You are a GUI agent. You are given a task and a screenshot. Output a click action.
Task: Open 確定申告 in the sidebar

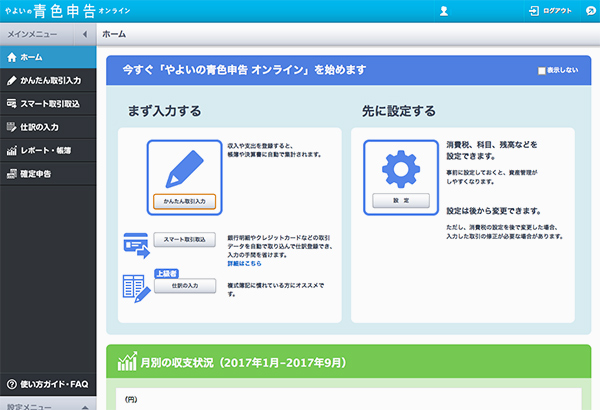click(x=48, y=174)
